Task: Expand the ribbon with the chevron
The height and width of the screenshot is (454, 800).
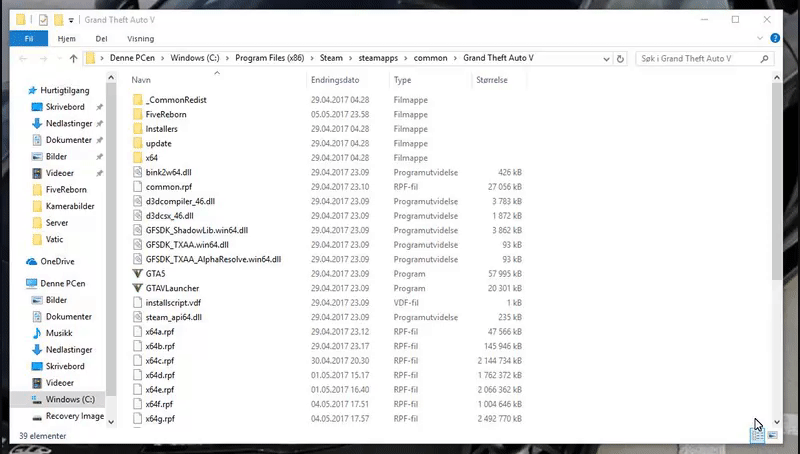Action: point(760,38)
